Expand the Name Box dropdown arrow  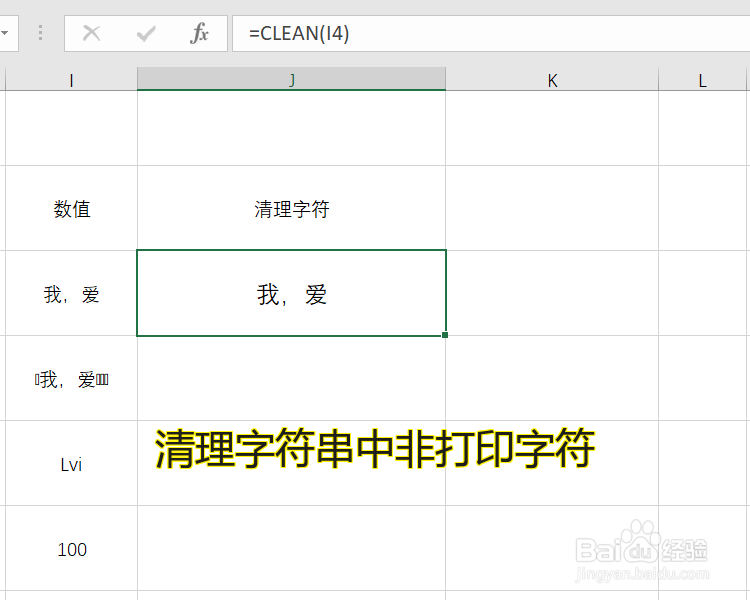click(5, 33)
